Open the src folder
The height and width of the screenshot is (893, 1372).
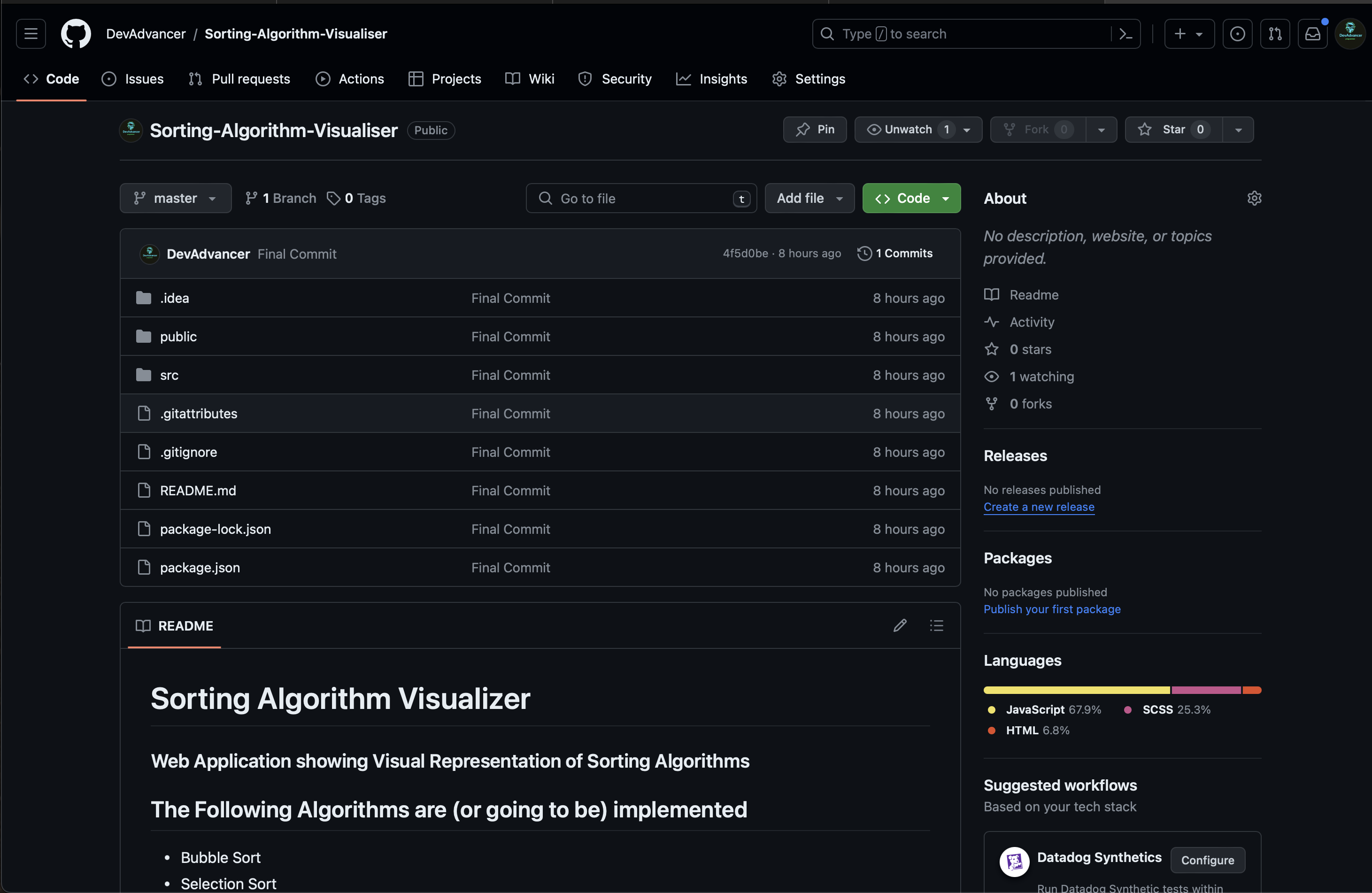168,374
